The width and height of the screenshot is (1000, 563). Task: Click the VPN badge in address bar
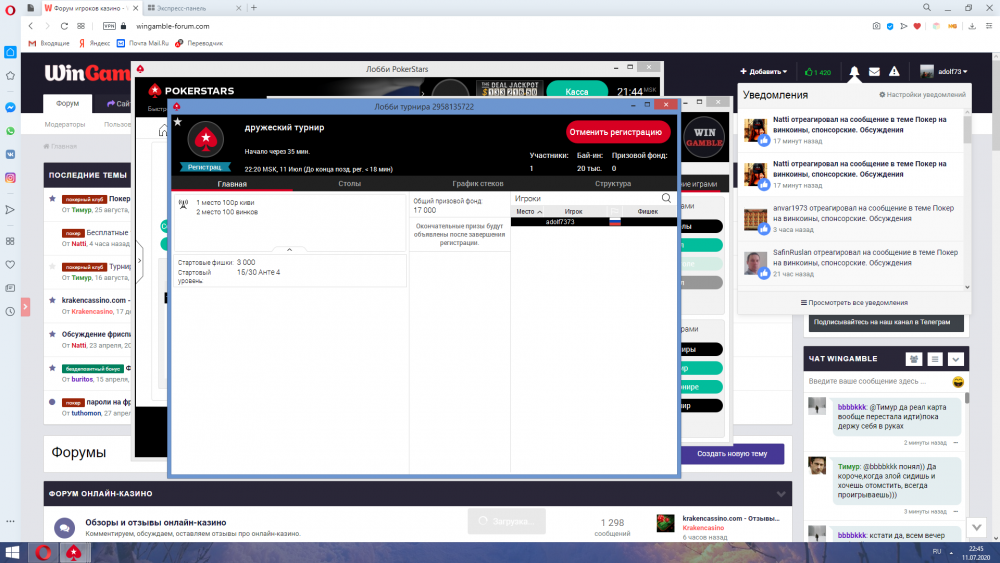click(109, 26)
